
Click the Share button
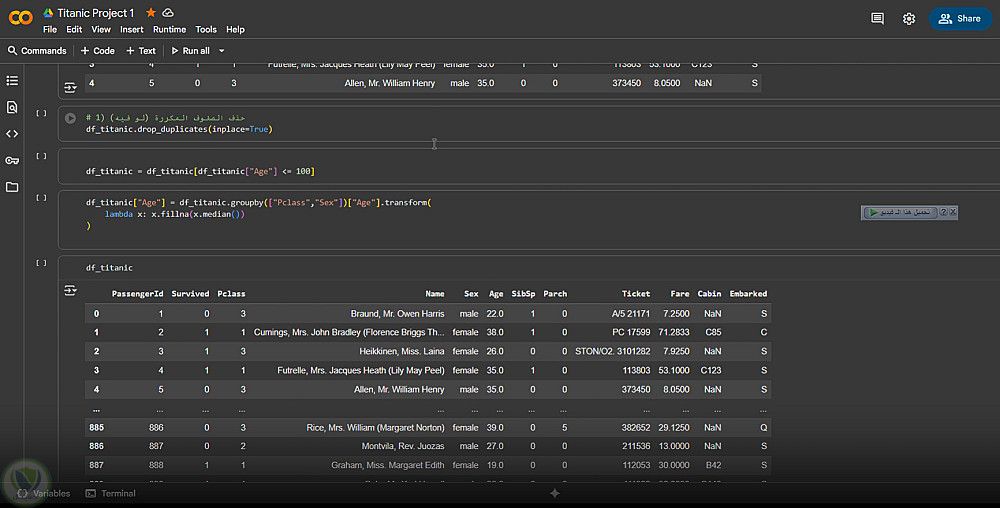point(960,18)
